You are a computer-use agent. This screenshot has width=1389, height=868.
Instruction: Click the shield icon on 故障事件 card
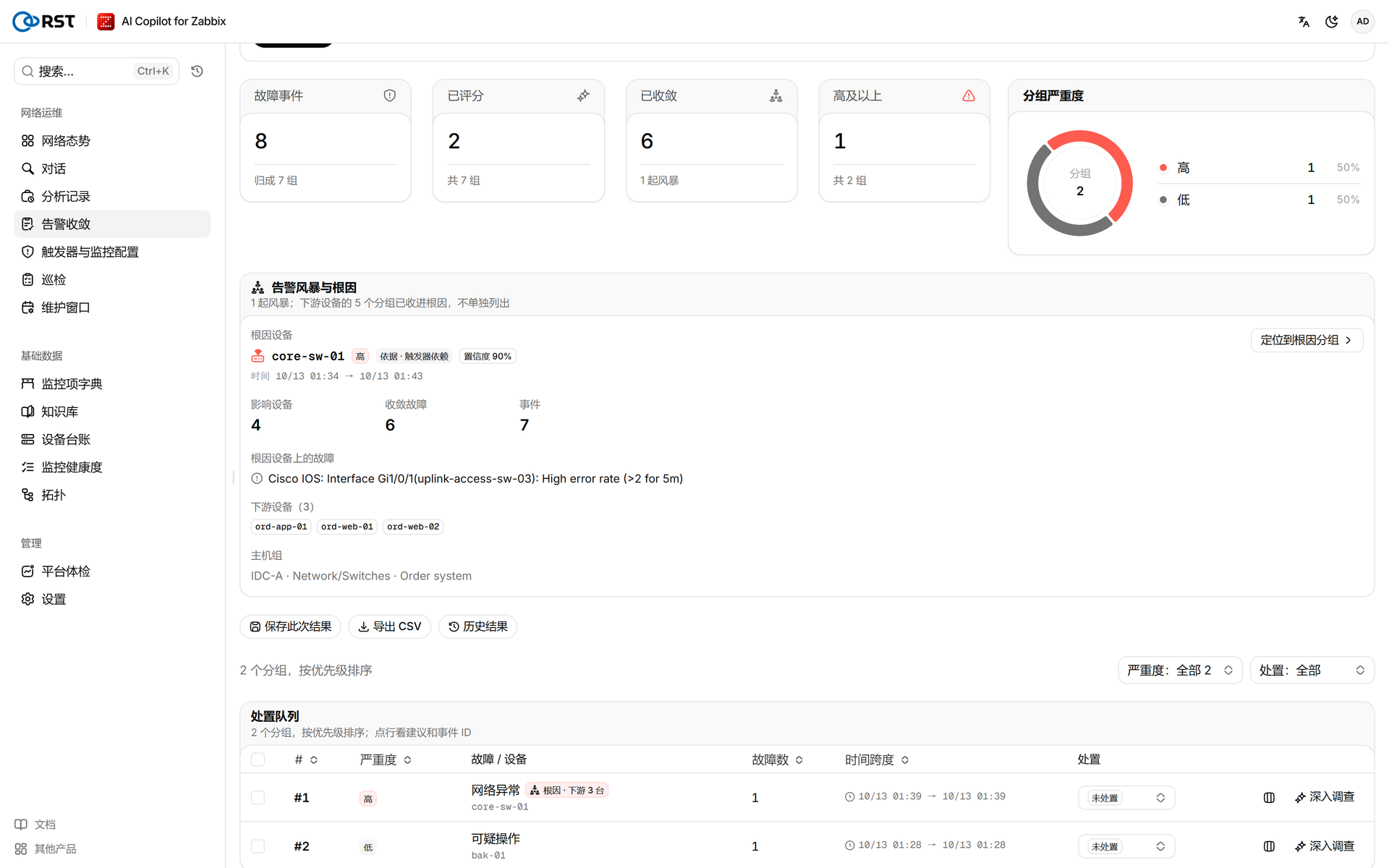pos(389,95)
